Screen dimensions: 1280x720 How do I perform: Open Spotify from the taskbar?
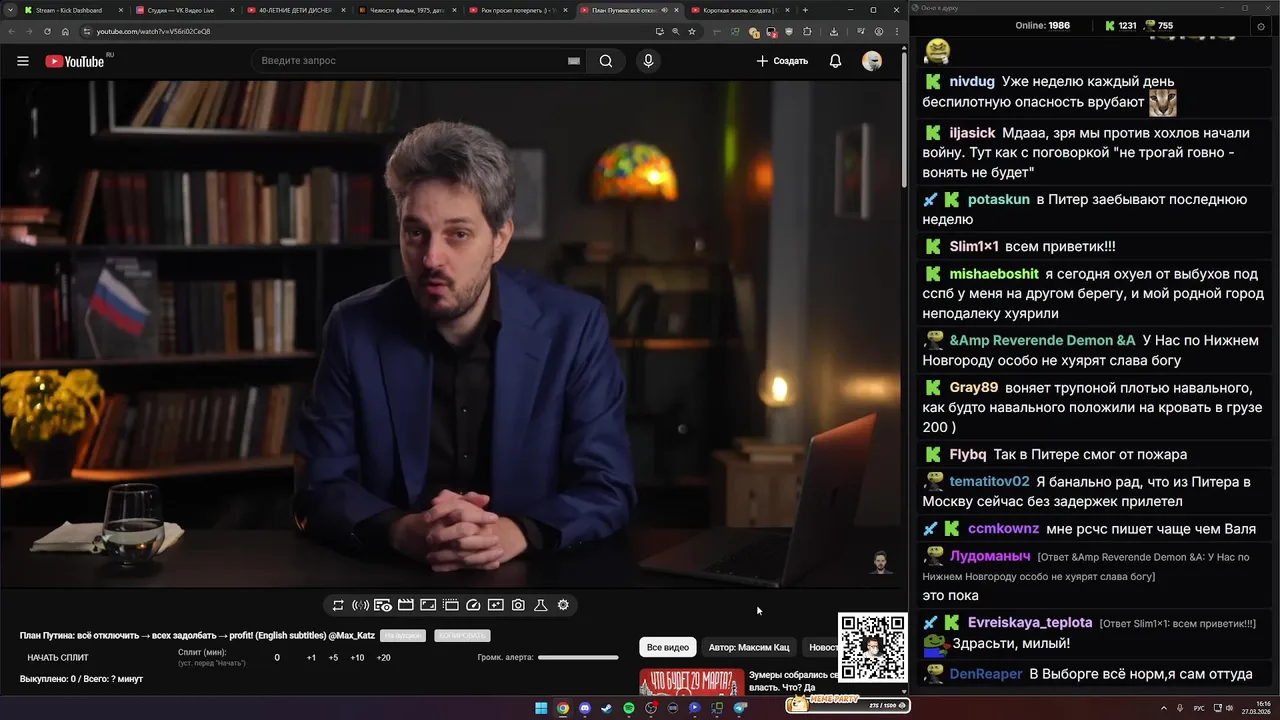tap(629, 708)
